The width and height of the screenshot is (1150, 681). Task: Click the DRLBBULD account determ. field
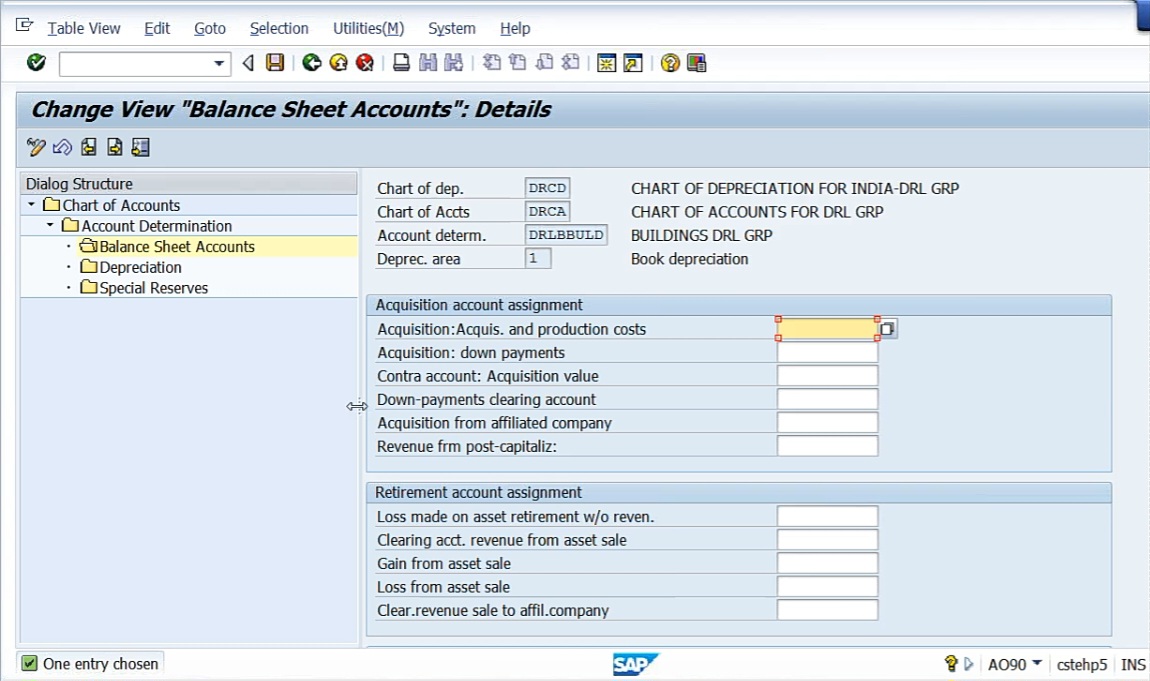(x=565, y=235)
